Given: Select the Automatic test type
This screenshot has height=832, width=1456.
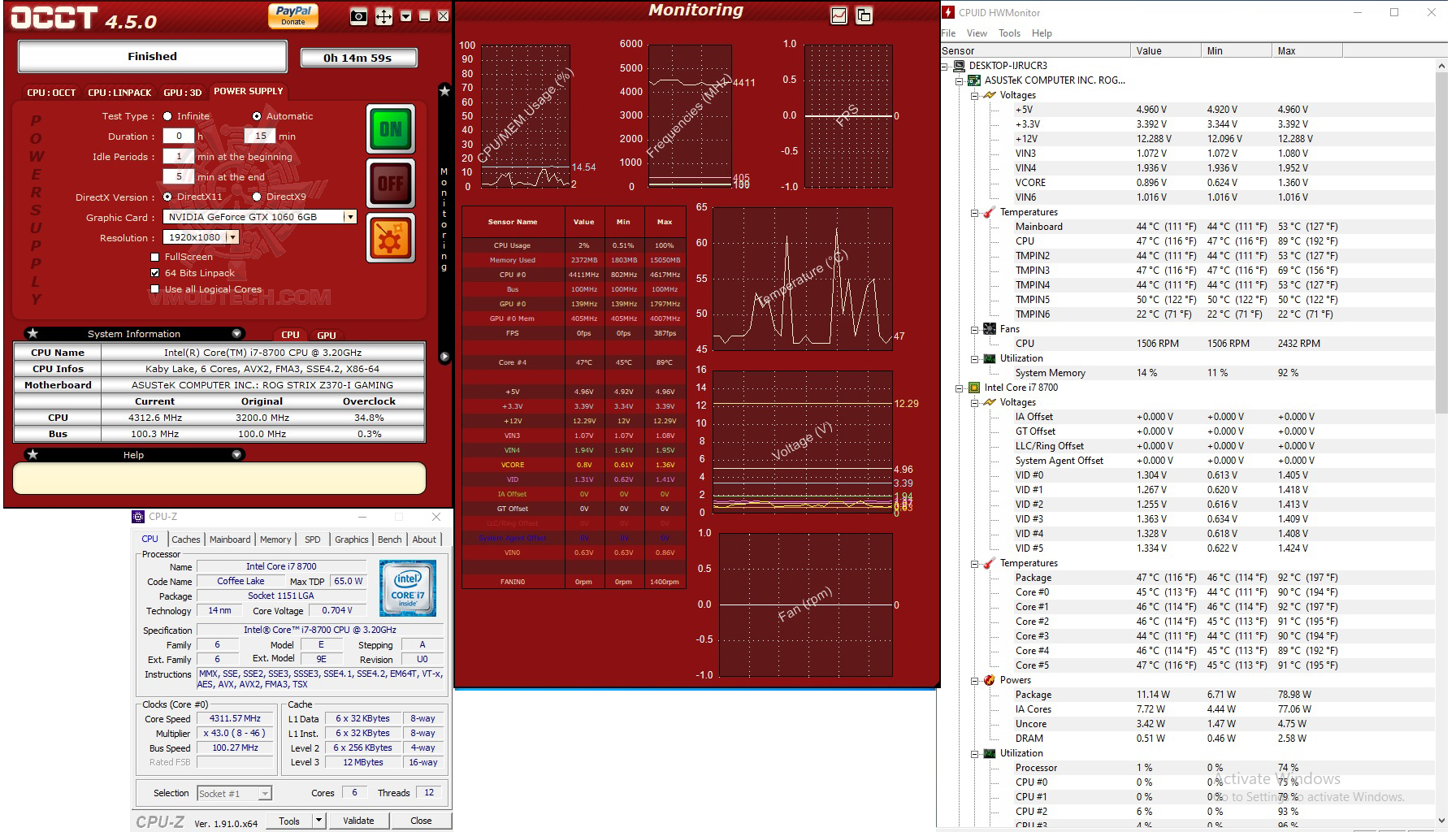Looking at the screenshot, I should tap(257, 116).
